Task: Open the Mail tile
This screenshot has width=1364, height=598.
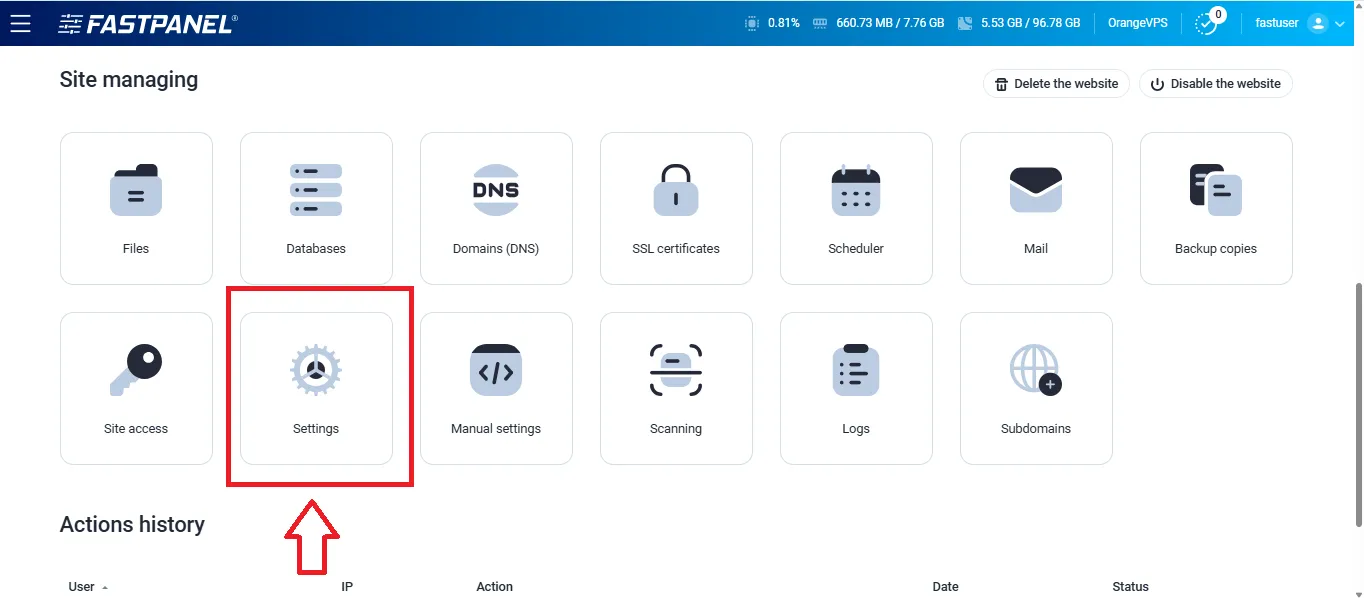Action: coord(1036,208)
